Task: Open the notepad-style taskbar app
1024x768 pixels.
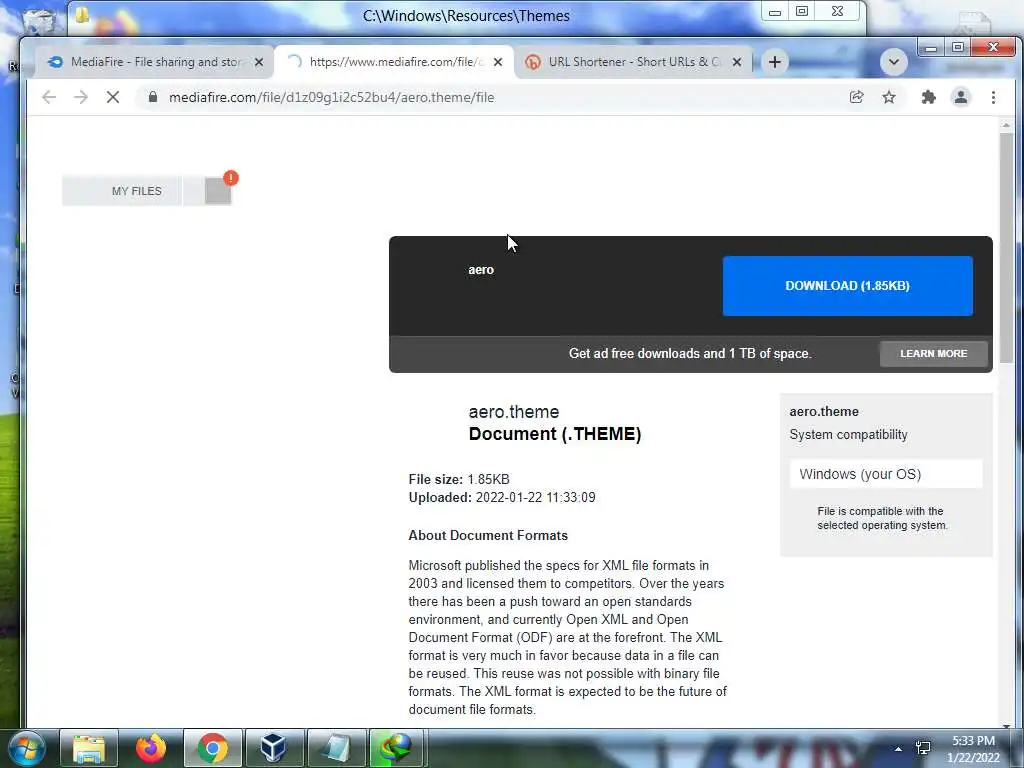Action: (336, 748)
